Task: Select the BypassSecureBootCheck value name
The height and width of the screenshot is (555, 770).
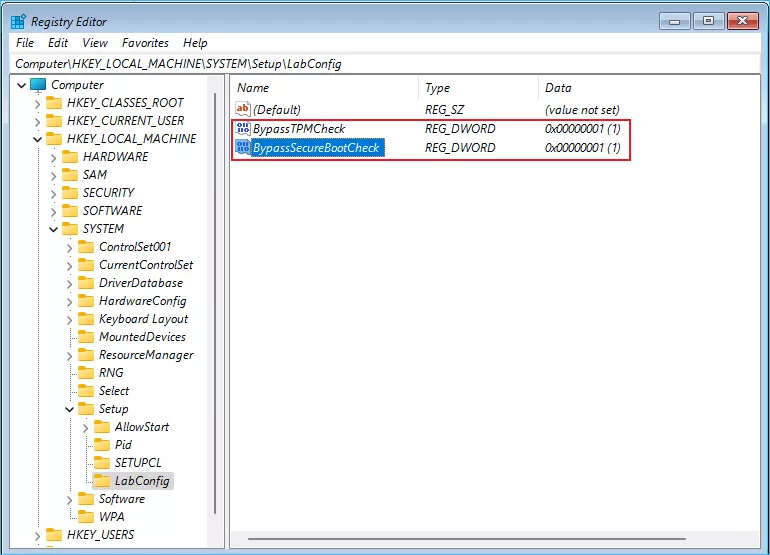Action: [x=317, y=147]
